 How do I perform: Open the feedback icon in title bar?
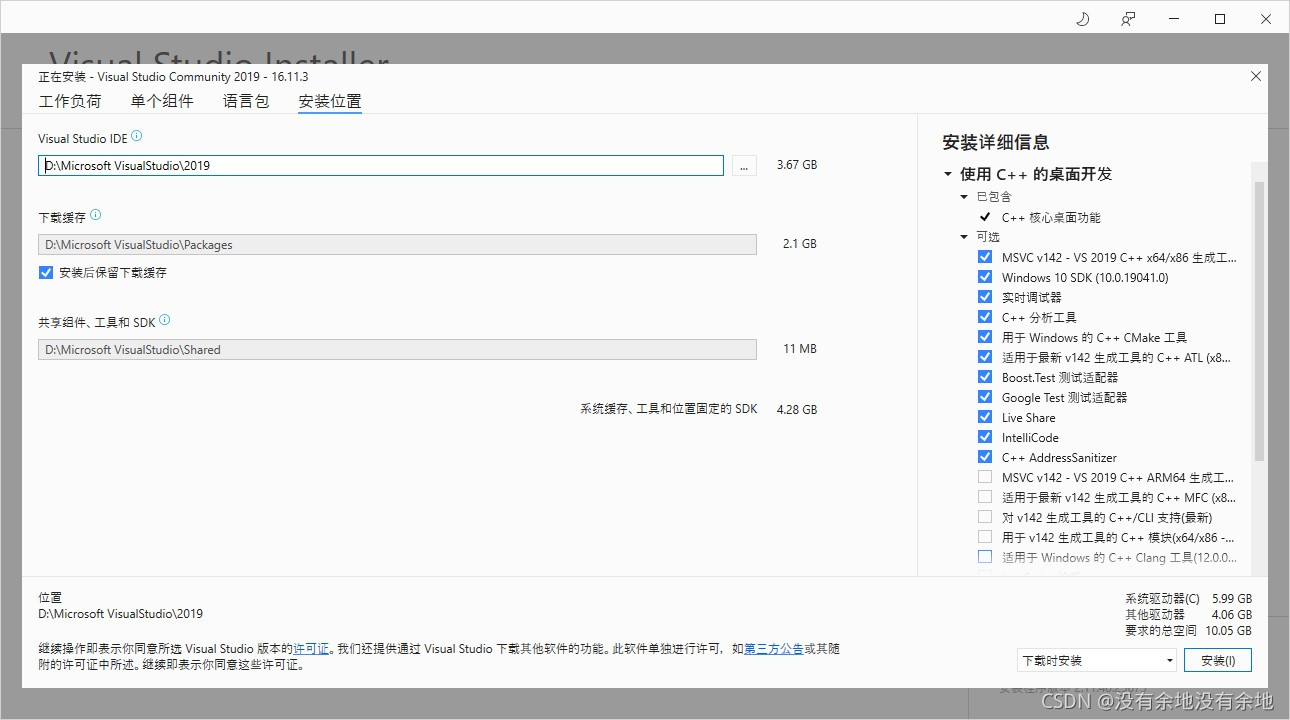point(1128,19)
